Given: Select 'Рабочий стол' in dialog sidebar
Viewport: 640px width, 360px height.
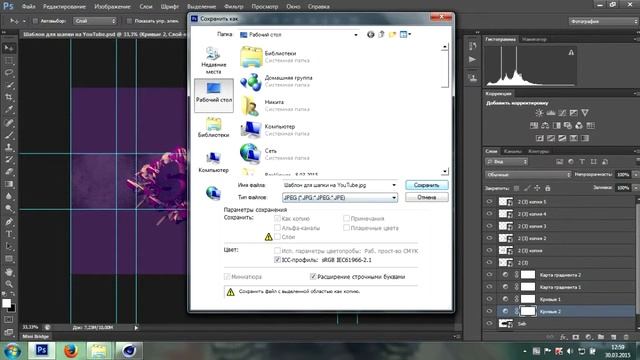Looking at the screenshot, I should click(x=214, y=95).
